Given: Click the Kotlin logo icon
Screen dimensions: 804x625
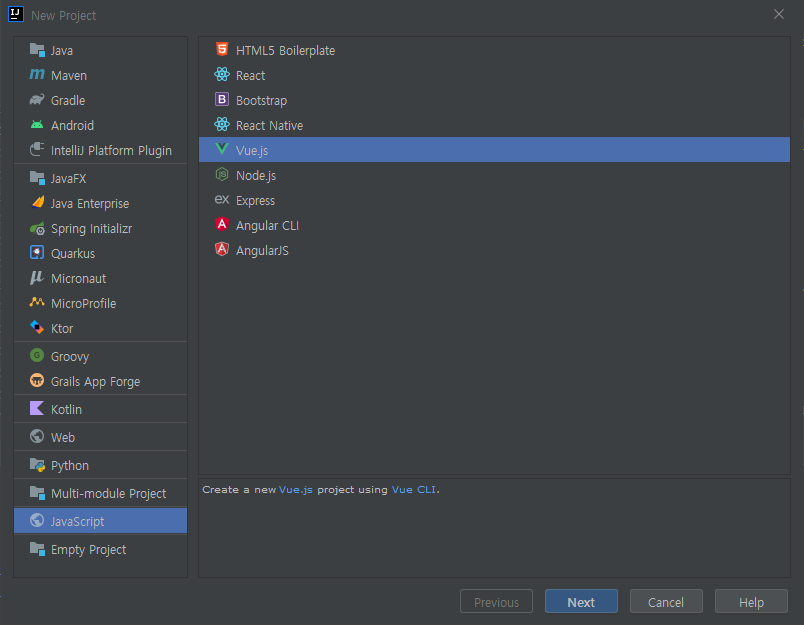Looking at the screenshot, I should click(x=37, y=409).
